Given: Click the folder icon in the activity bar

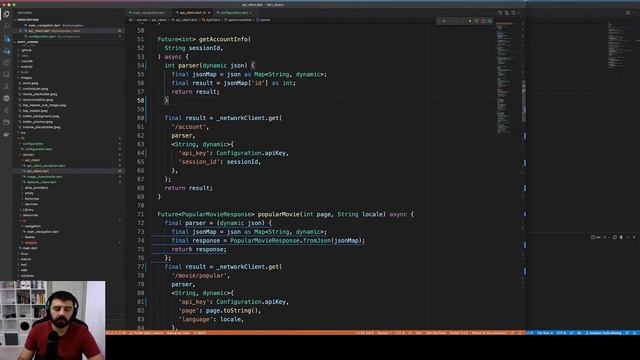Looking at the screenshot, I should [x=7, y=122].
